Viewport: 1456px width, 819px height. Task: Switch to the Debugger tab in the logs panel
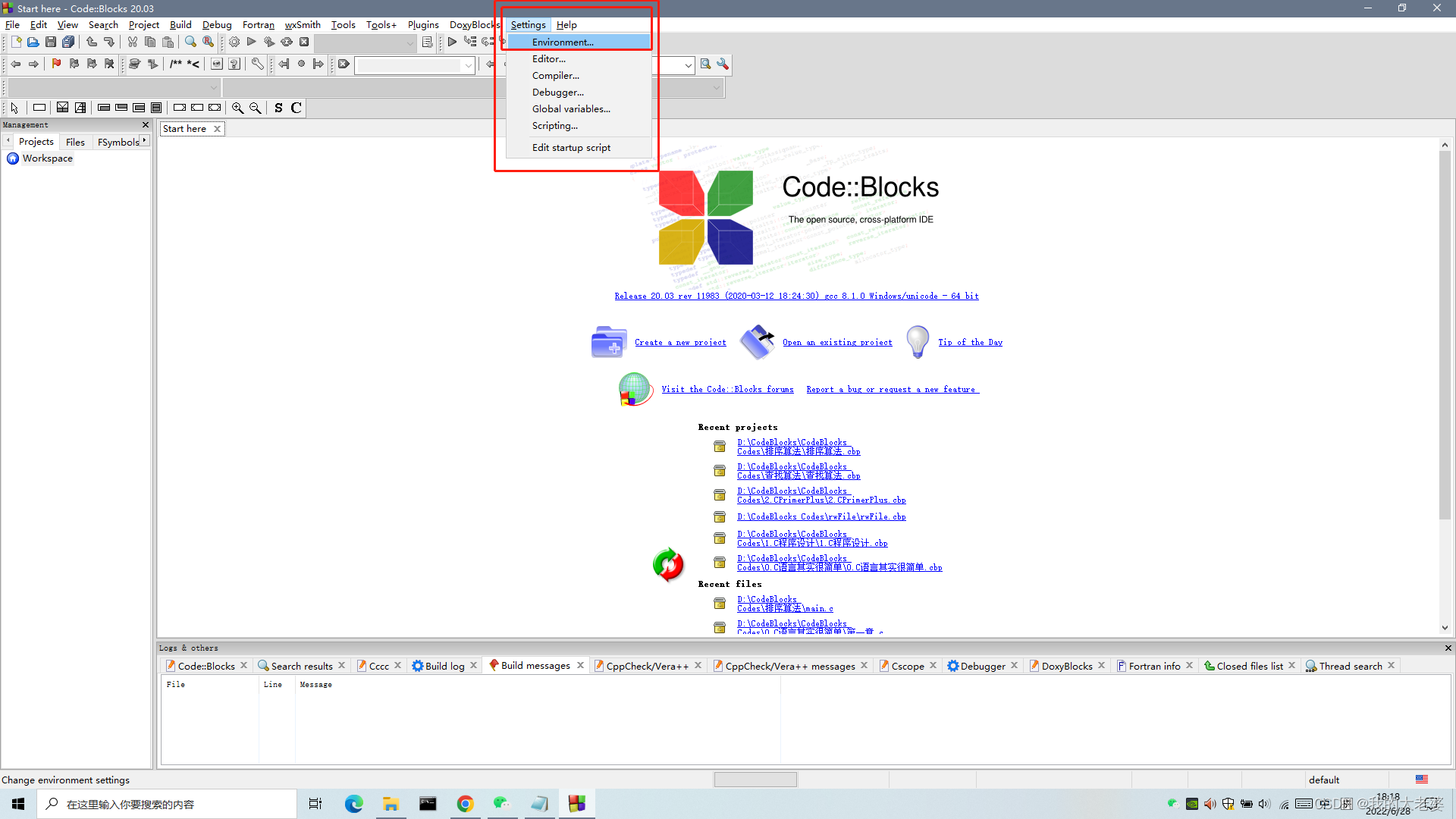(982, 665)
